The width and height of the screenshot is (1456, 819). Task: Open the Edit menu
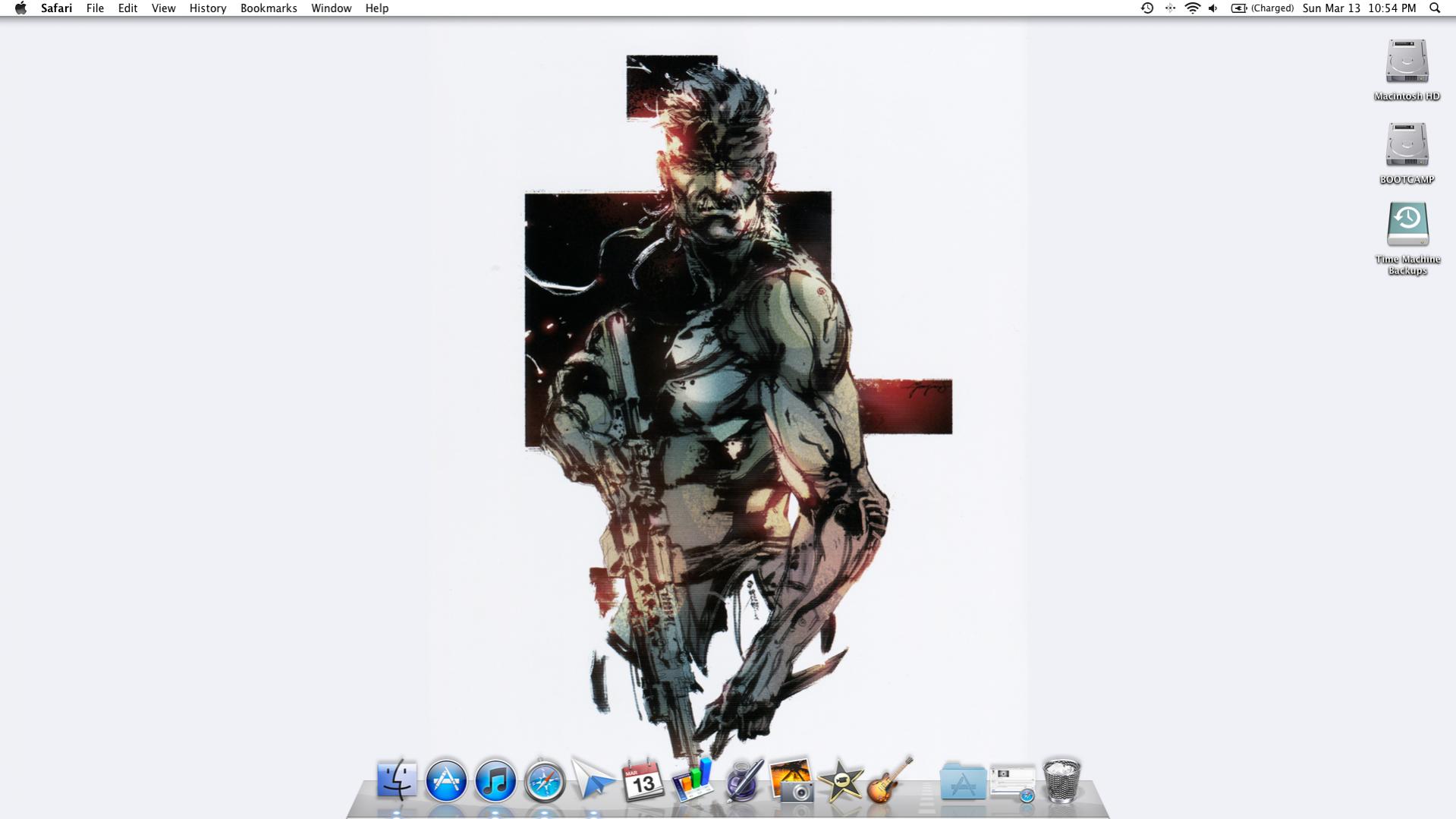tap(127, 8)
